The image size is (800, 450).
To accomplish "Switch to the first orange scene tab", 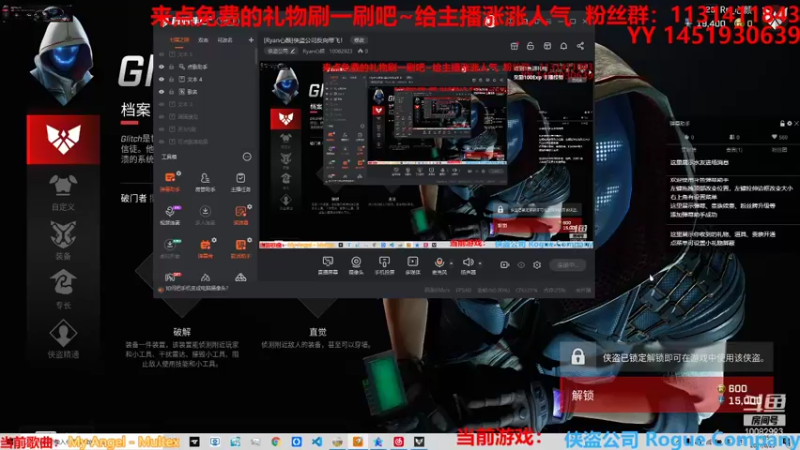I will (x=179, y=40).
